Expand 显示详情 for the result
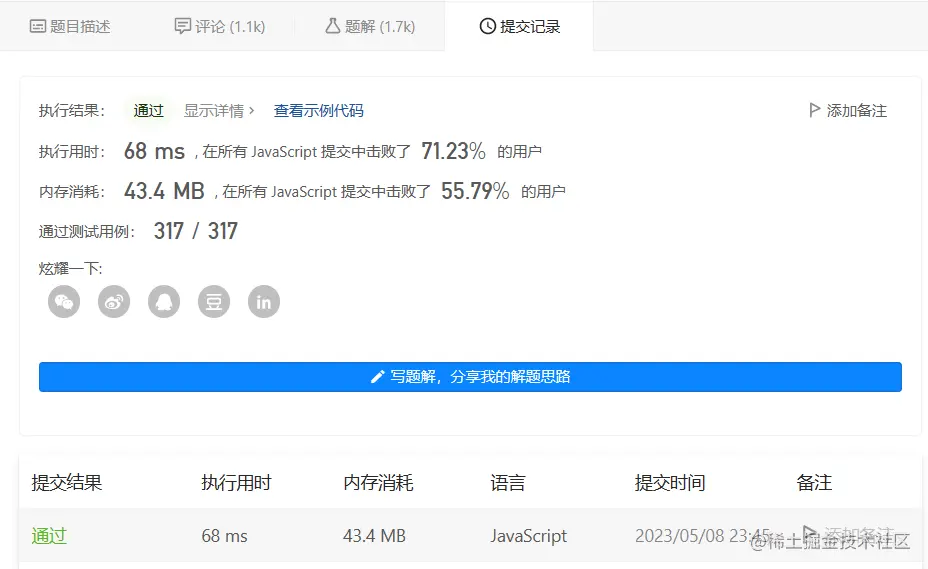Viewport: 928px width, 569px height. pyautogui.click(x=219, y=111)
